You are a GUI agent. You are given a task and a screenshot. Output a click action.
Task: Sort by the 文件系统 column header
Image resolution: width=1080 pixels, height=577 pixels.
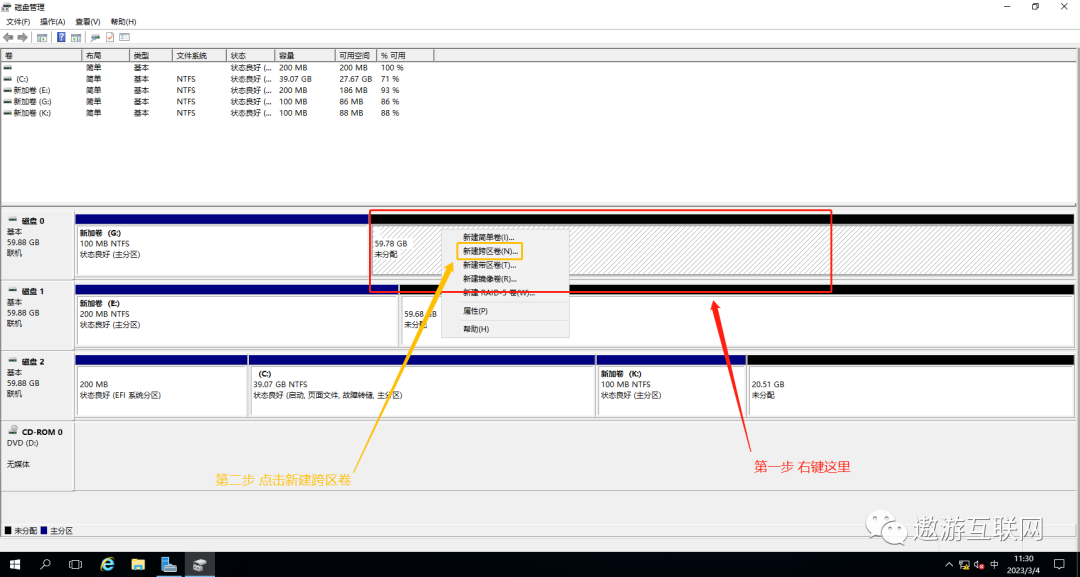[x=199, y=55]
